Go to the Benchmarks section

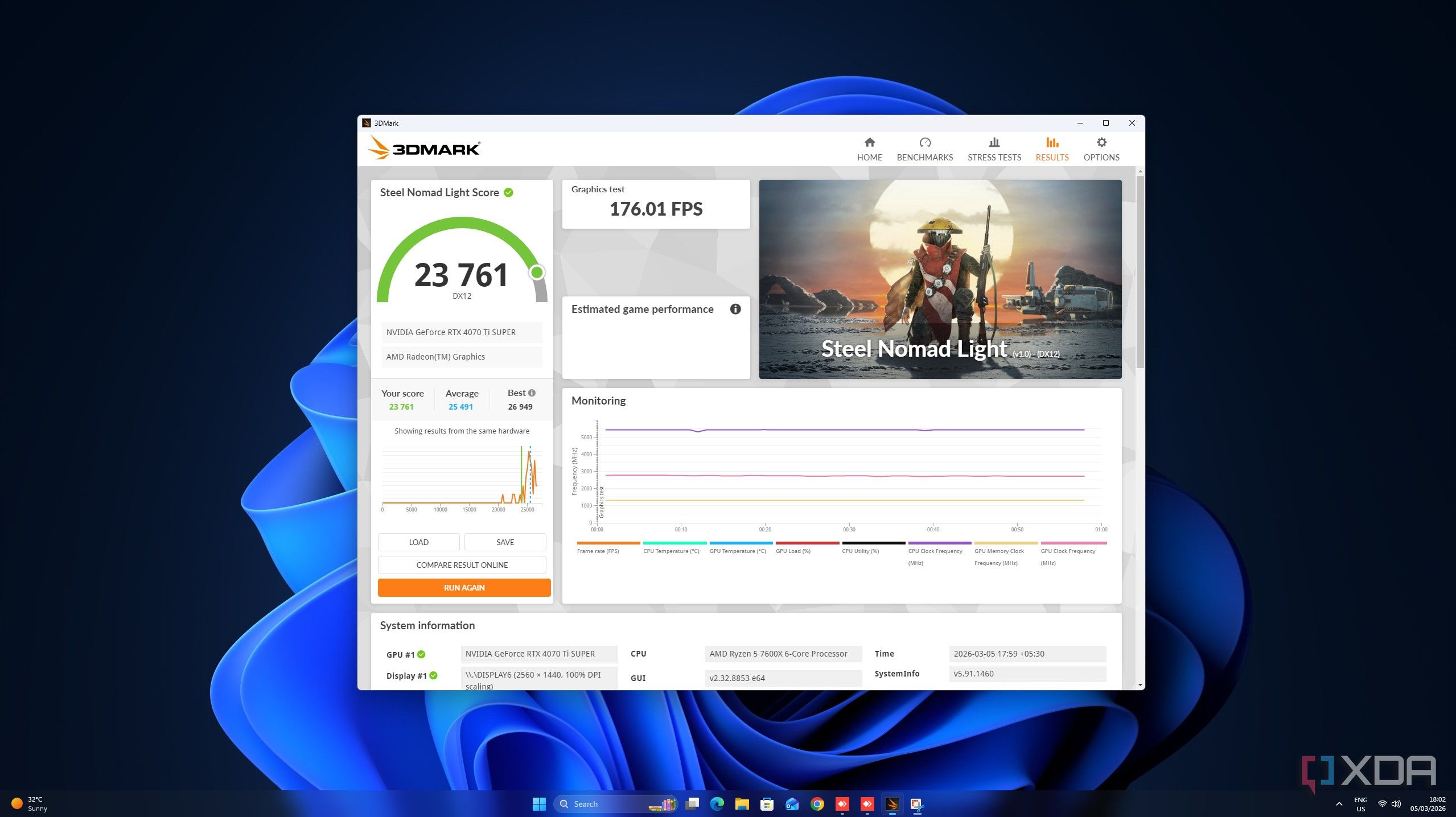(924, 150)
